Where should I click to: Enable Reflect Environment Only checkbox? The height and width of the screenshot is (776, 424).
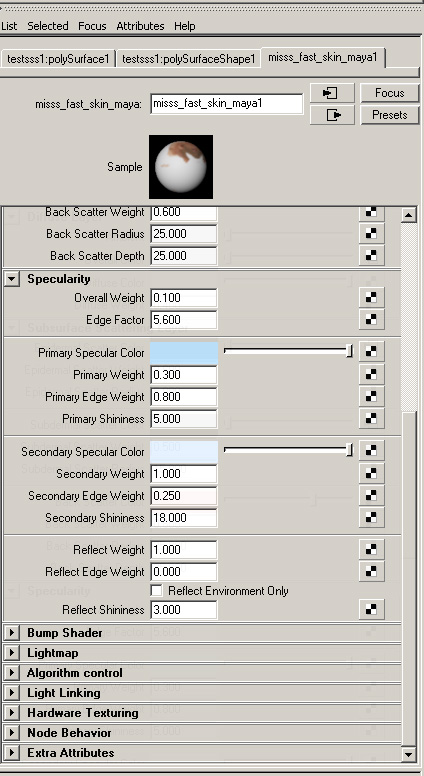156,590
